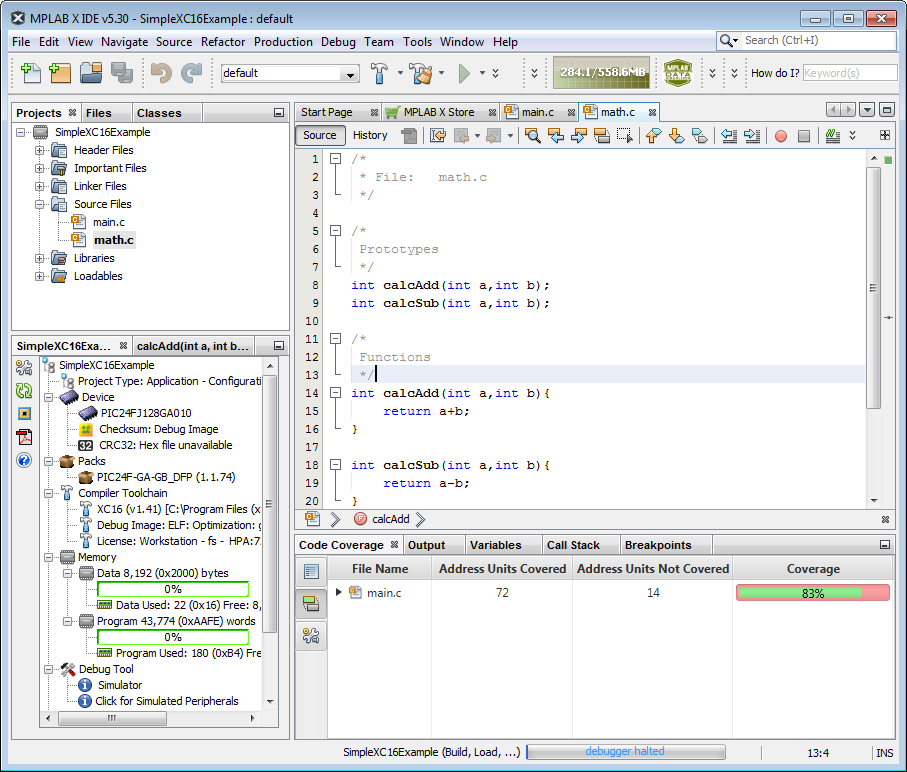
Task: Click the New Project toolbar icon
Action: click(x=60, y=73)
